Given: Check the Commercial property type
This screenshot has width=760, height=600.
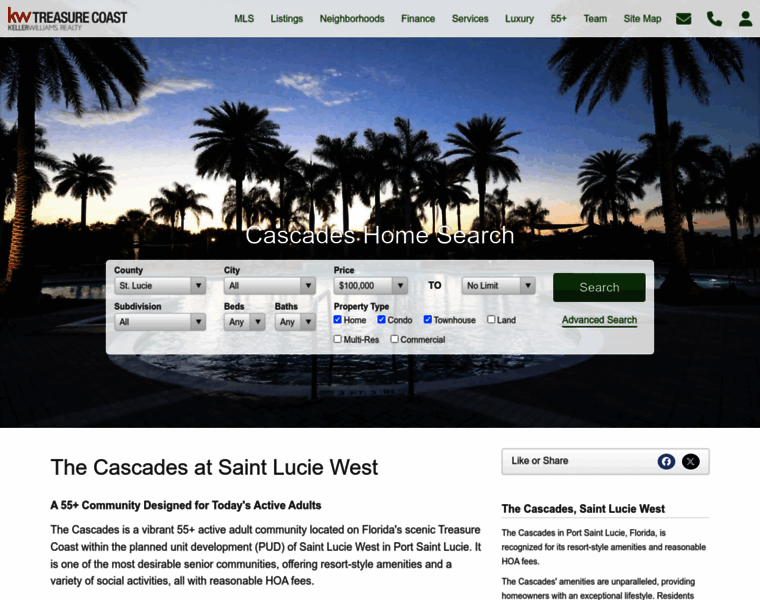Looking at the screenshot, I should click(x=395, y=339).
